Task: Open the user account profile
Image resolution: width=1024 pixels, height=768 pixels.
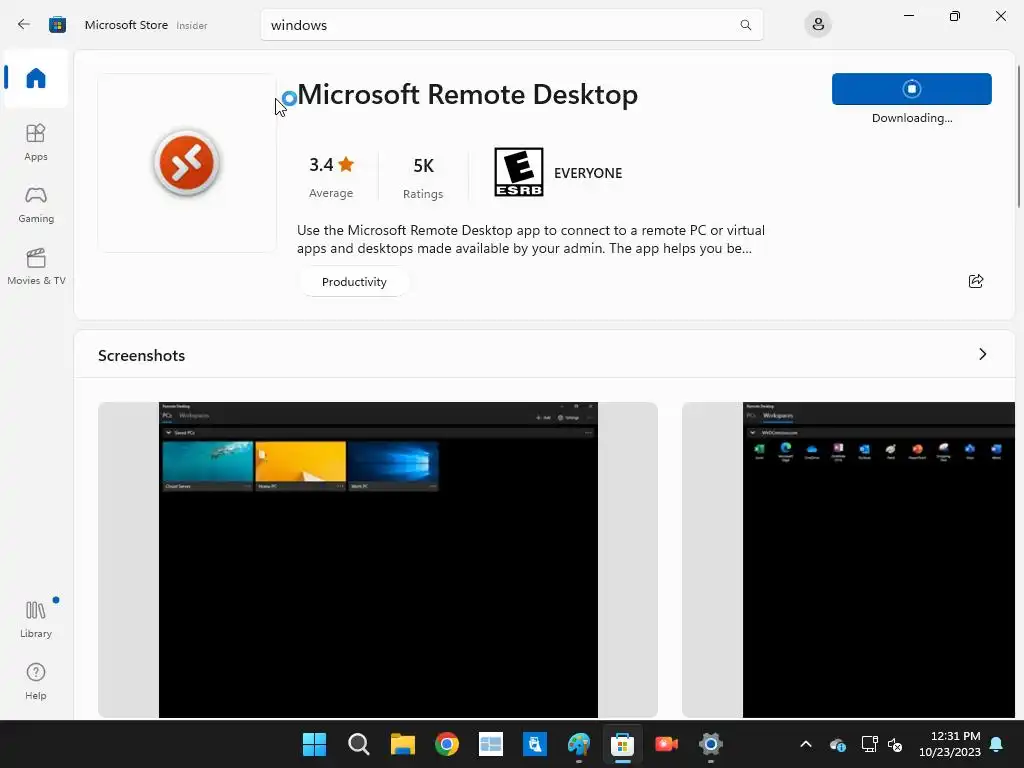Action: pos(818,25)
